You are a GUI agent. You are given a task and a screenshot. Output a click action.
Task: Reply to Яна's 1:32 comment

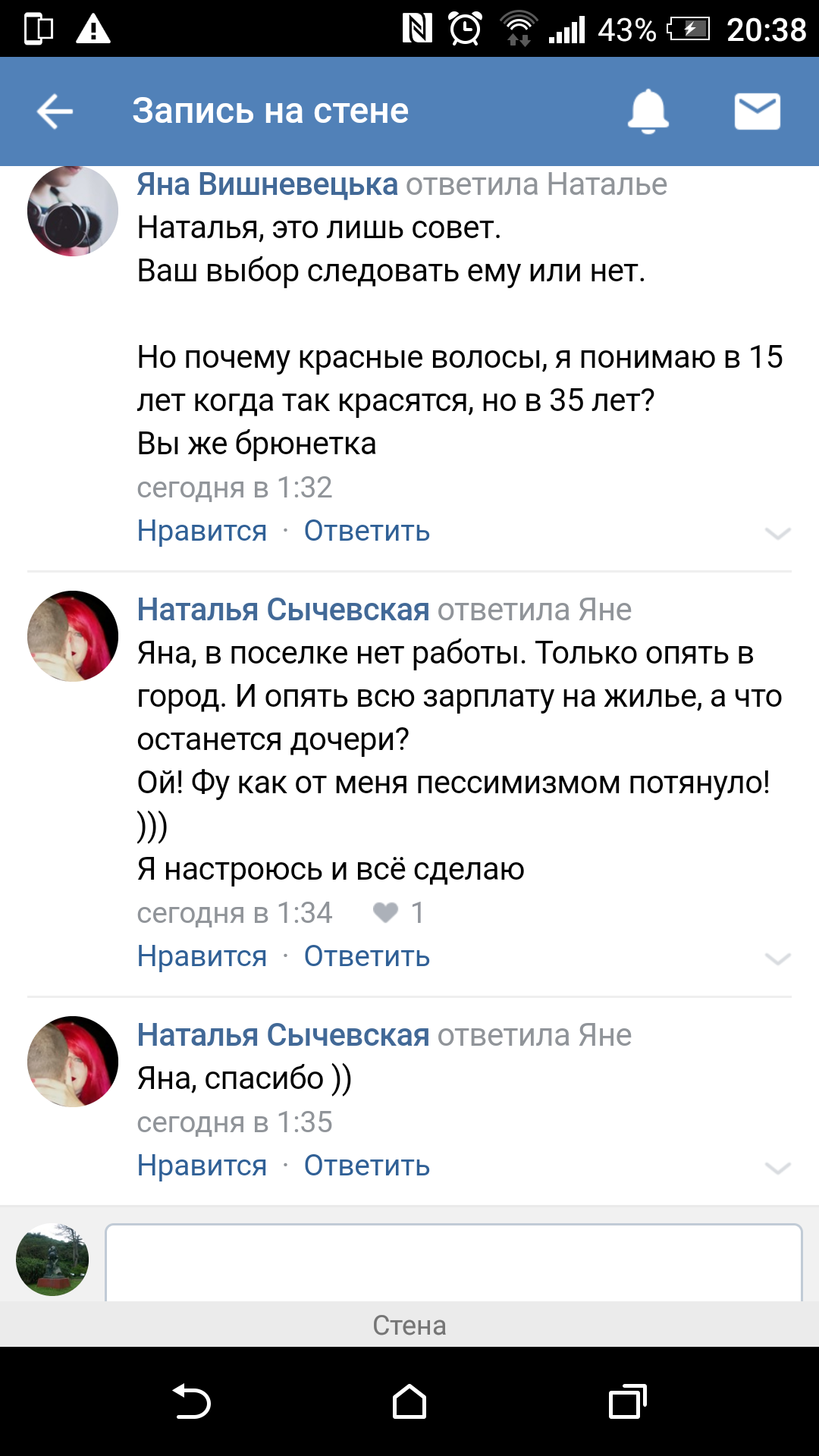tap(367, 531)
